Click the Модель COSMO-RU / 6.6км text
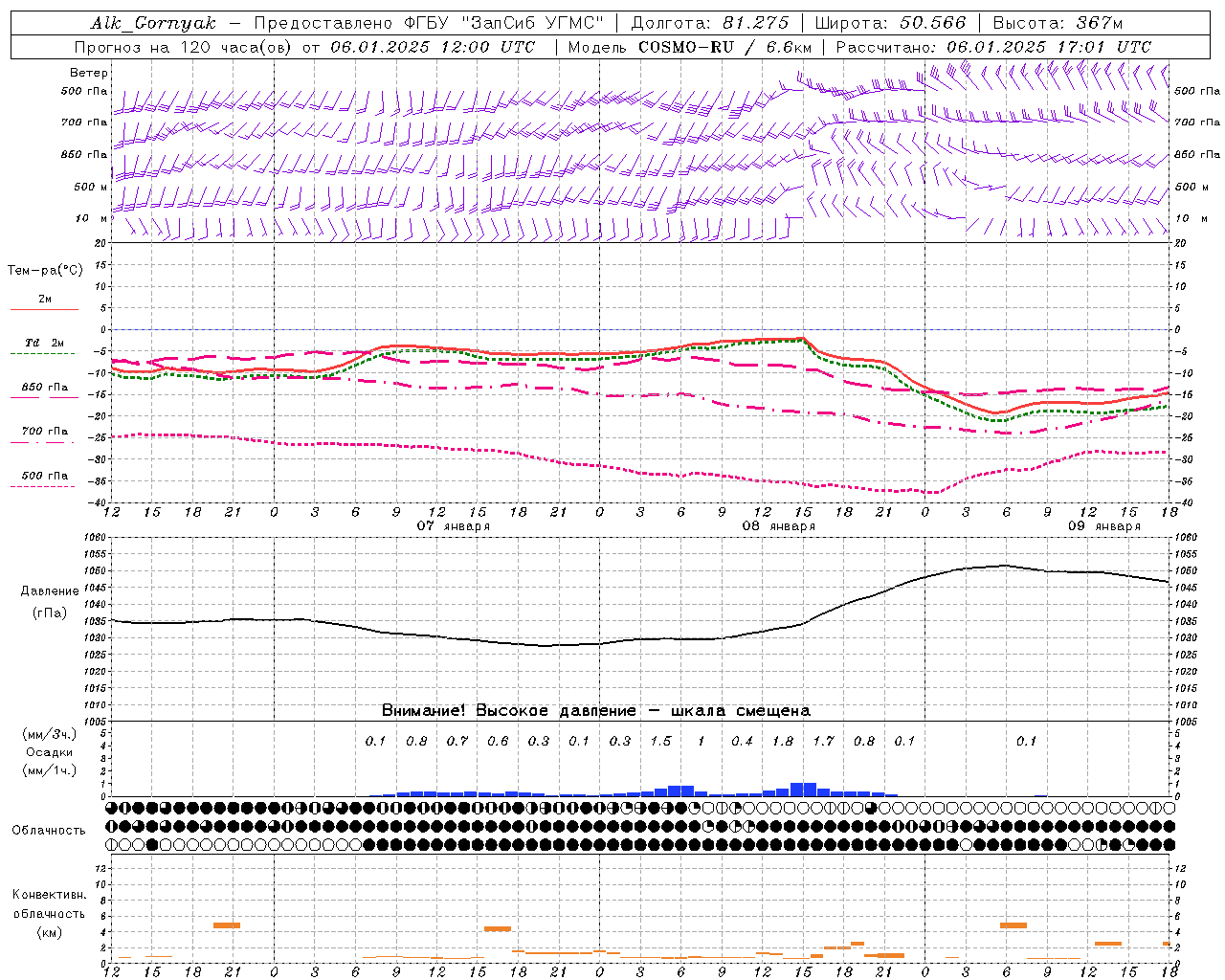The width and height of the screenshot is (1225, 980). [690, 47]
